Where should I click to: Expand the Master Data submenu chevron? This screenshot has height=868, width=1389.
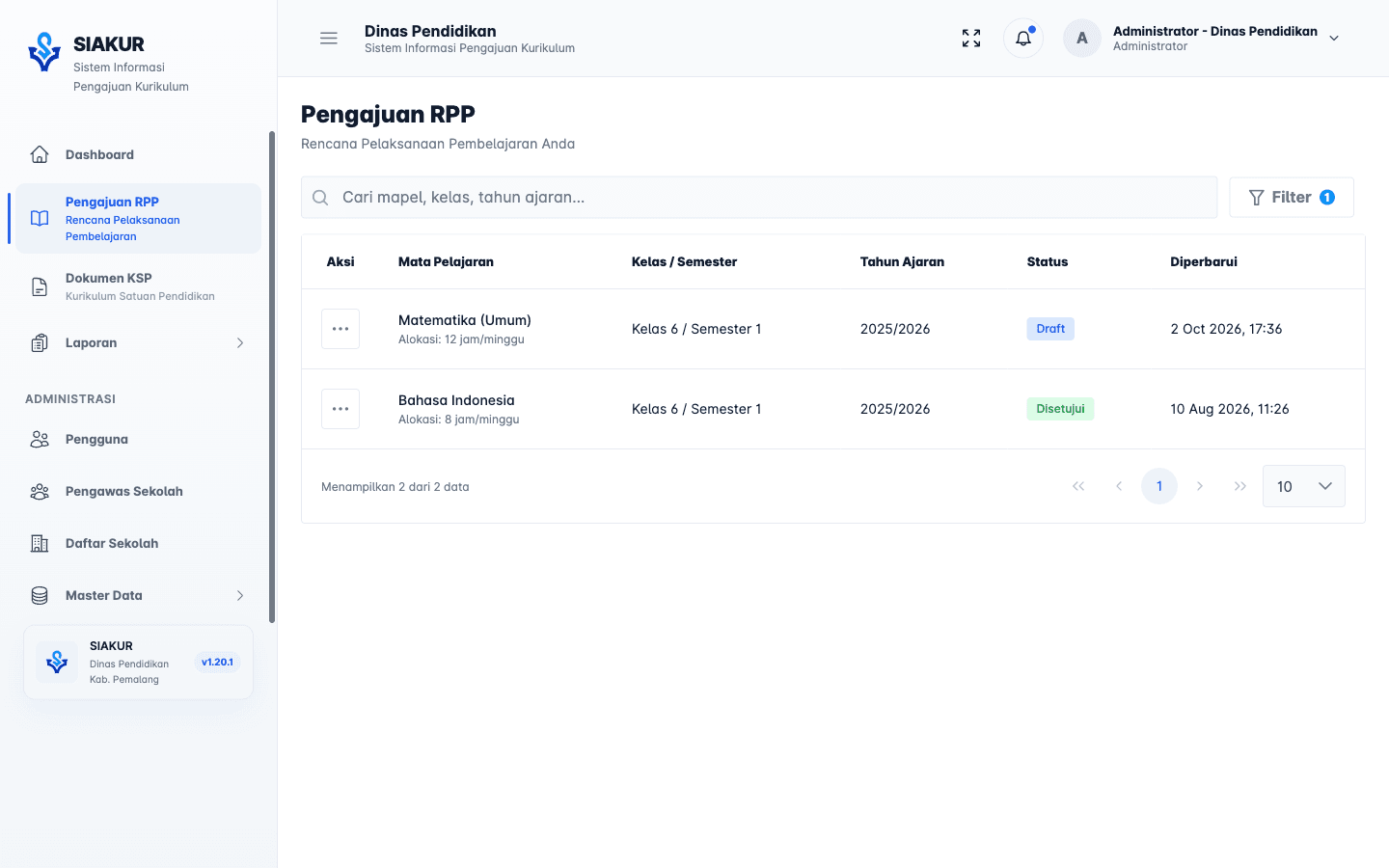(x=240, y=596)
